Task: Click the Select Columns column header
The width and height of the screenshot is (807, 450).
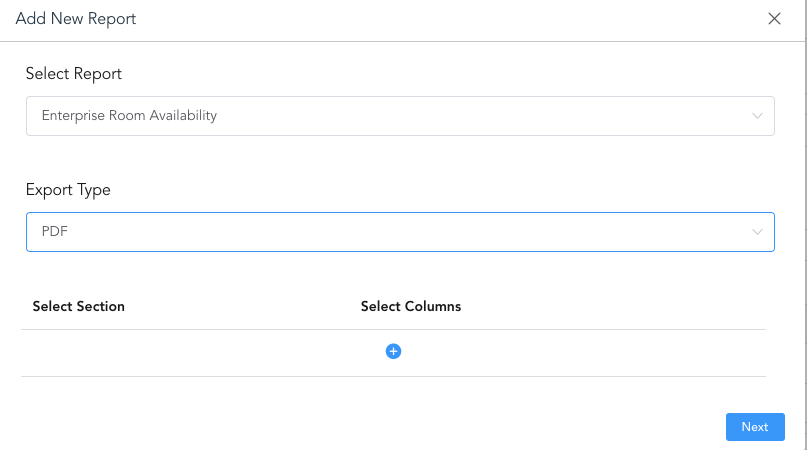Action: (x=411, y=306)
